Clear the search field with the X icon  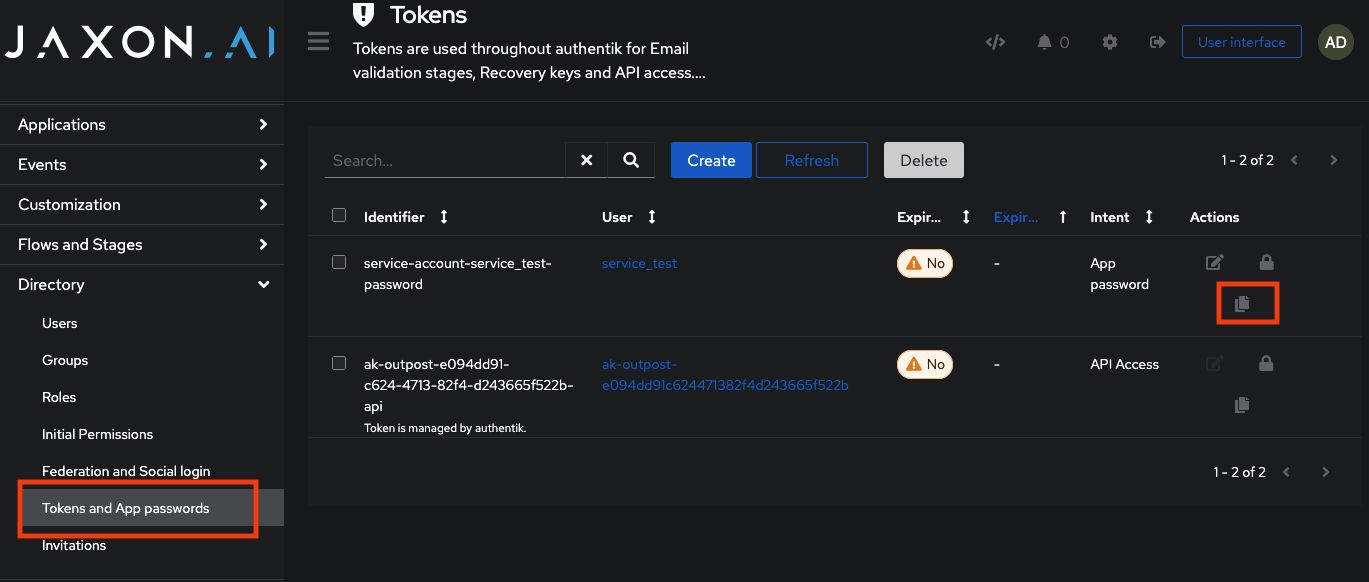[586, 159]
